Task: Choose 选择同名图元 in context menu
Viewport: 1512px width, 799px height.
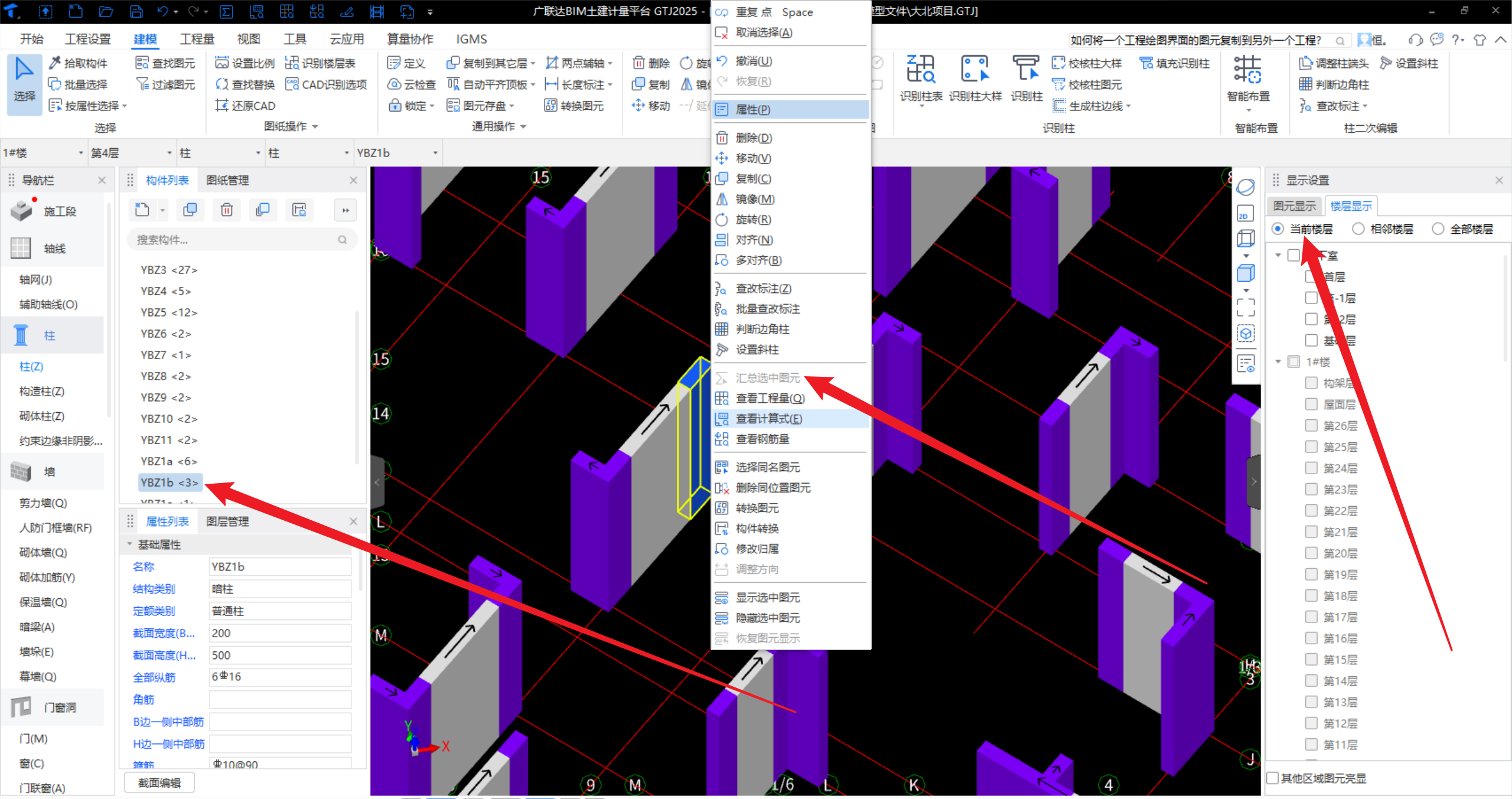Action: point(791,467)
